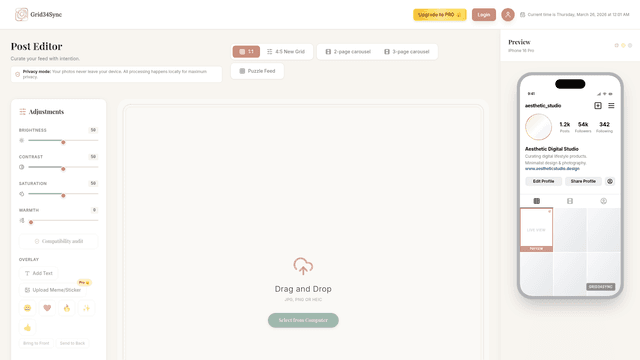Click the 1.2k Posts stat
Viewport: 640px width, 360px height.
[x=564, y=127]
